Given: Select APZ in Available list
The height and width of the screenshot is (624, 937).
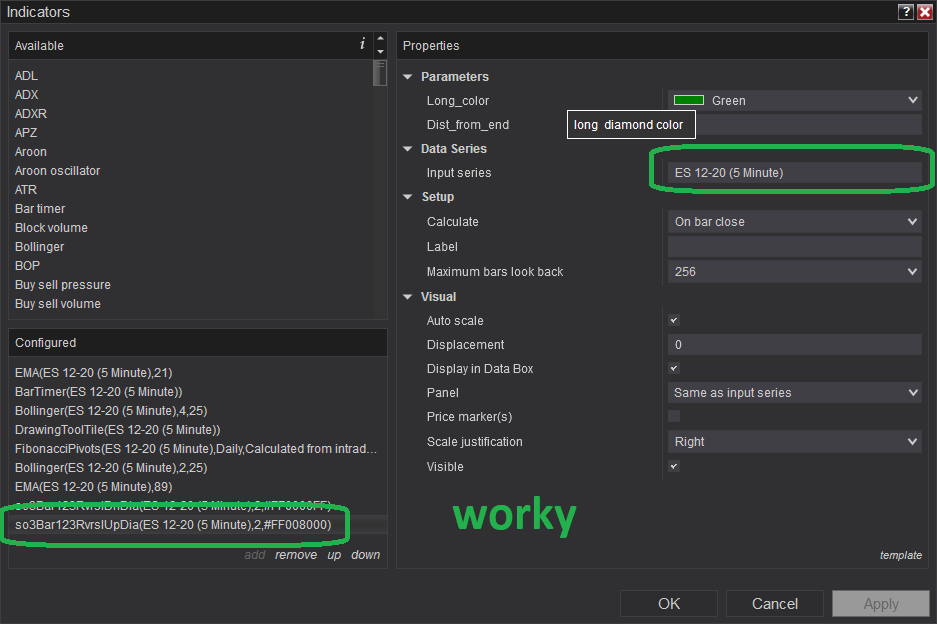Looking at the screenshot, I should pyautogui.click(x=26, y=133).
